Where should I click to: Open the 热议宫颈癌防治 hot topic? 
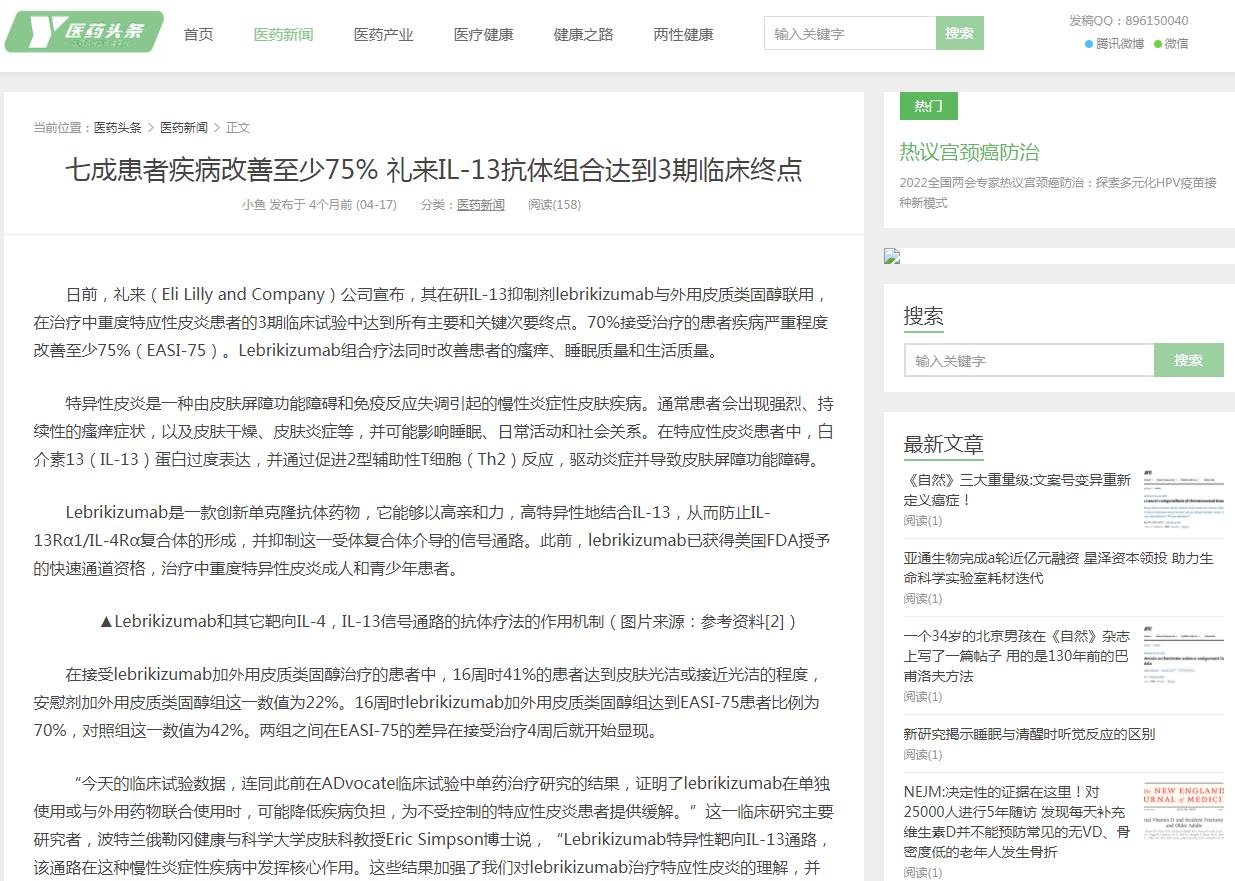pos(969,152)
